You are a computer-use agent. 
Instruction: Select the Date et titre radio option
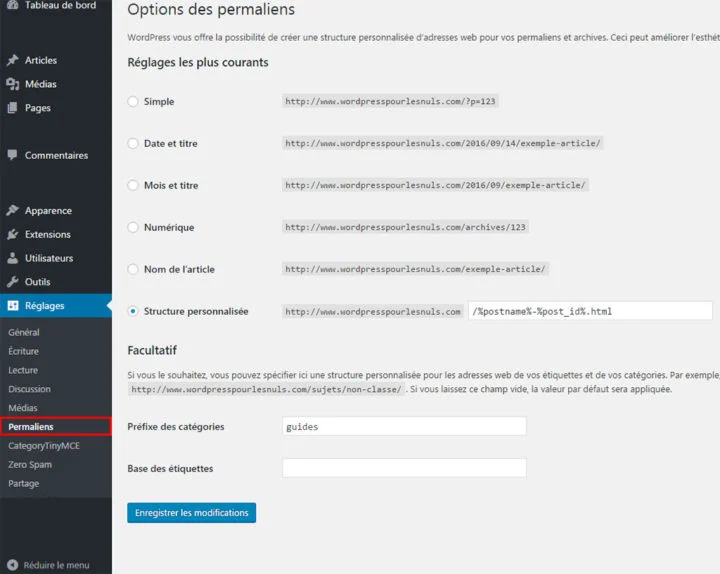(x=133, y=143)
